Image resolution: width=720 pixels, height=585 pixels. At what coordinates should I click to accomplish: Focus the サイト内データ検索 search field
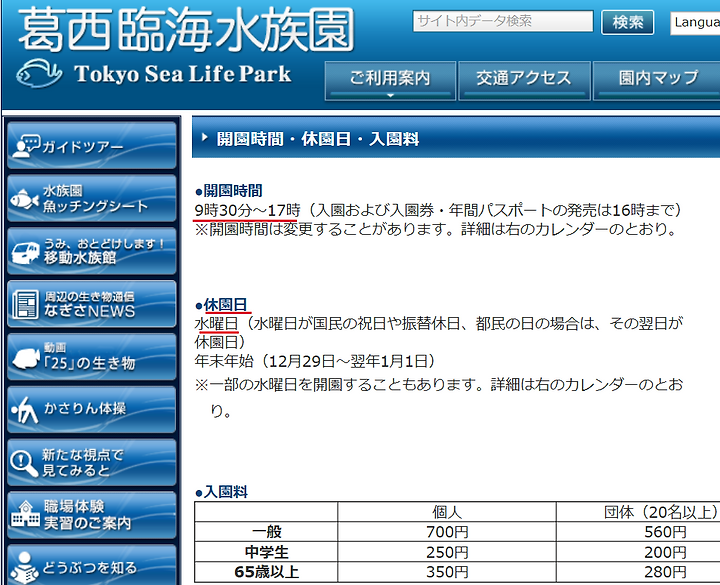click(x=503, y=21)
